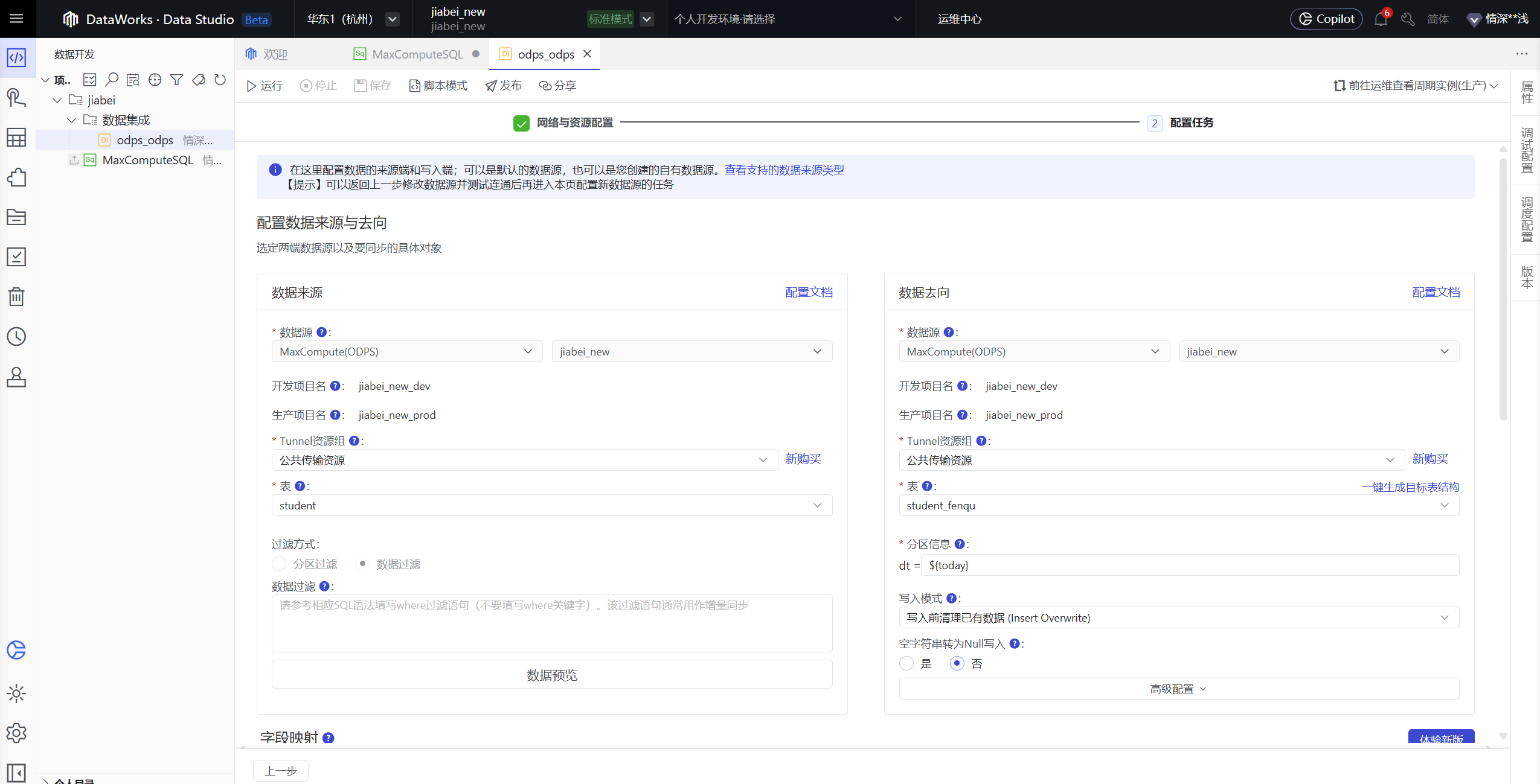
Task: Select 否 for empty-string-to-Null writing
Action: coord(957,663)
